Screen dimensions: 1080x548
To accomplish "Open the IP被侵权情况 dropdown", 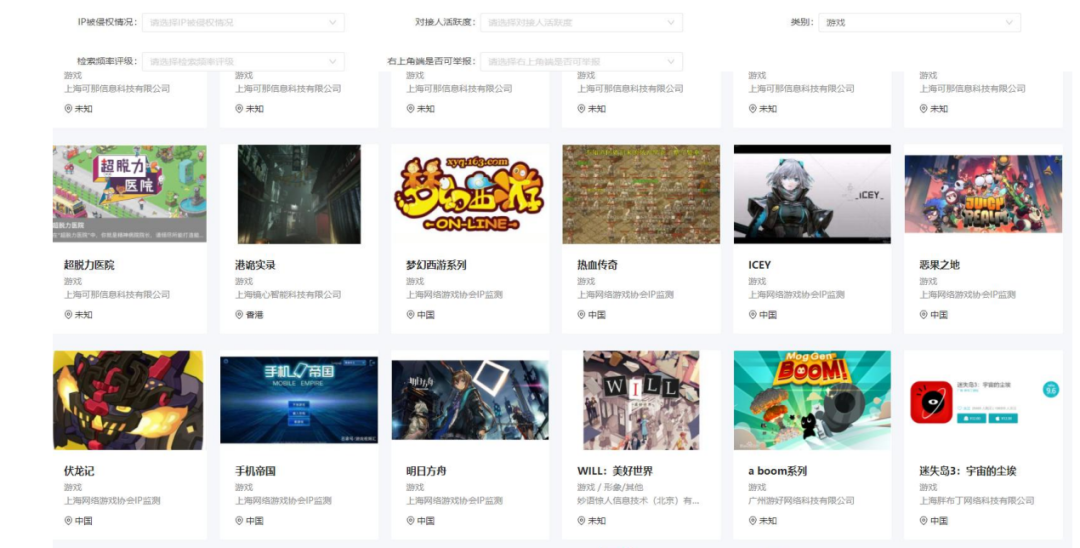I will 243,22.
